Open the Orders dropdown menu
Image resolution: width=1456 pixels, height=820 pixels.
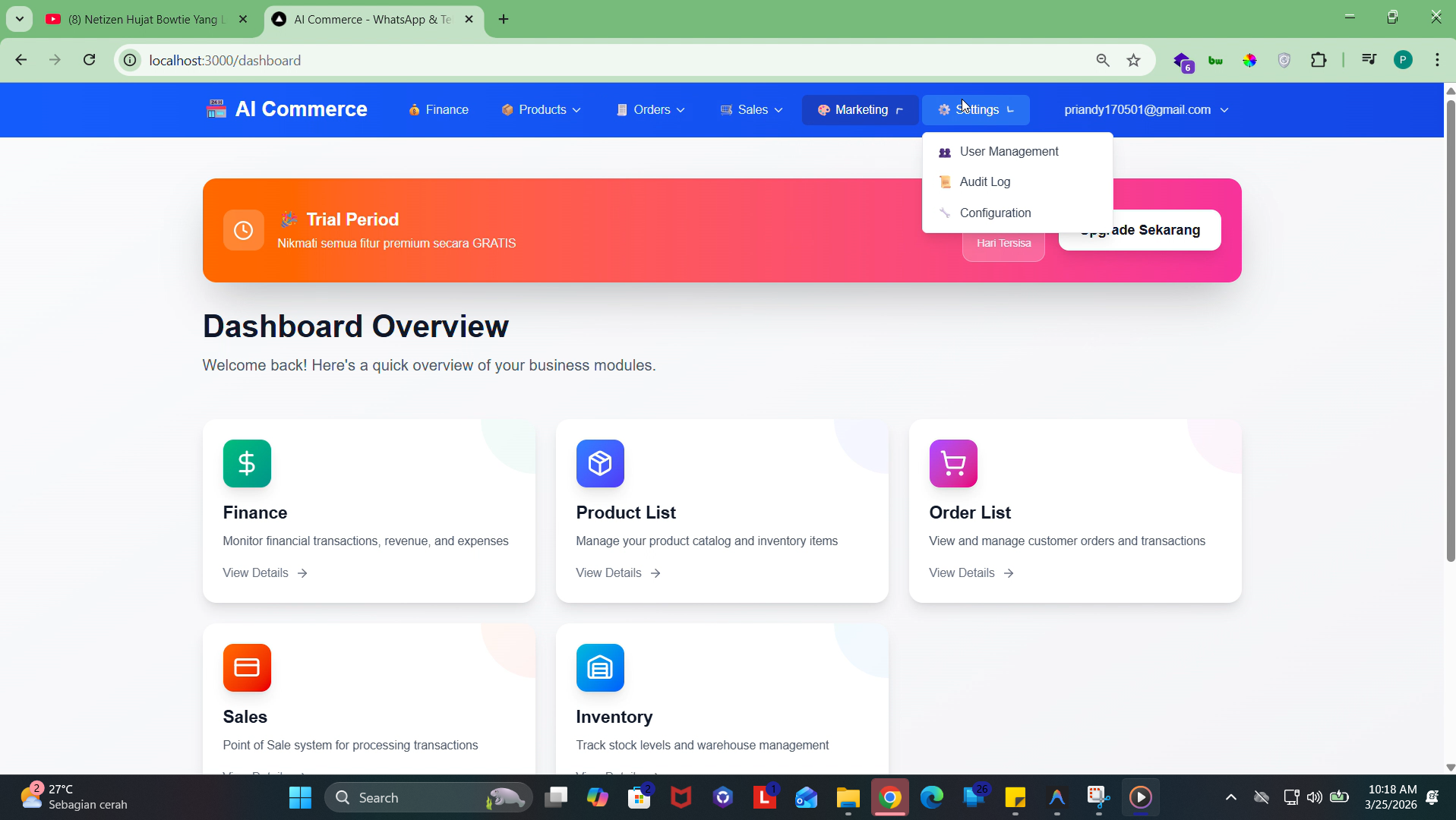pos(651,109)
